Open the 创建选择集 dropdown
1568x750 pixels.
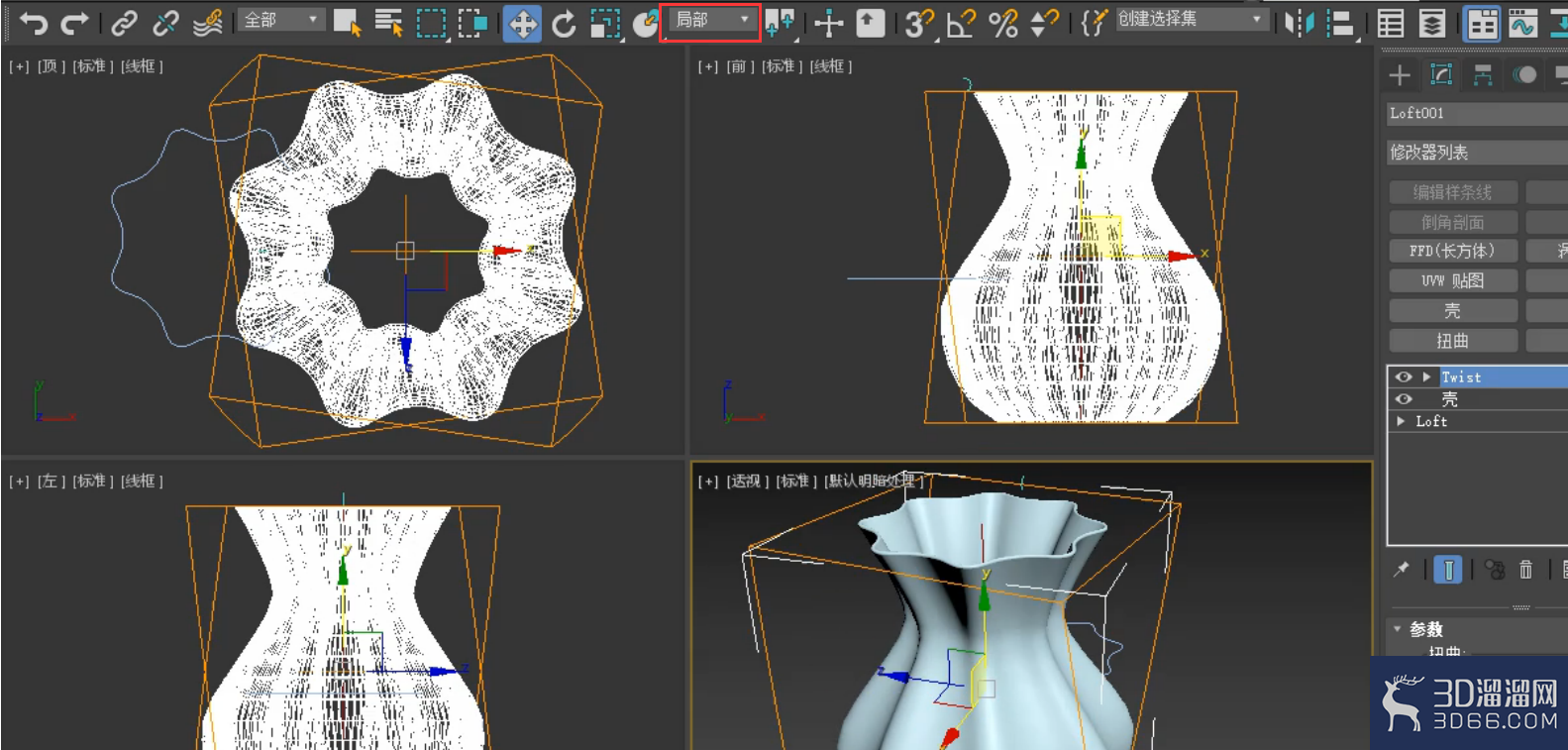1192,19
